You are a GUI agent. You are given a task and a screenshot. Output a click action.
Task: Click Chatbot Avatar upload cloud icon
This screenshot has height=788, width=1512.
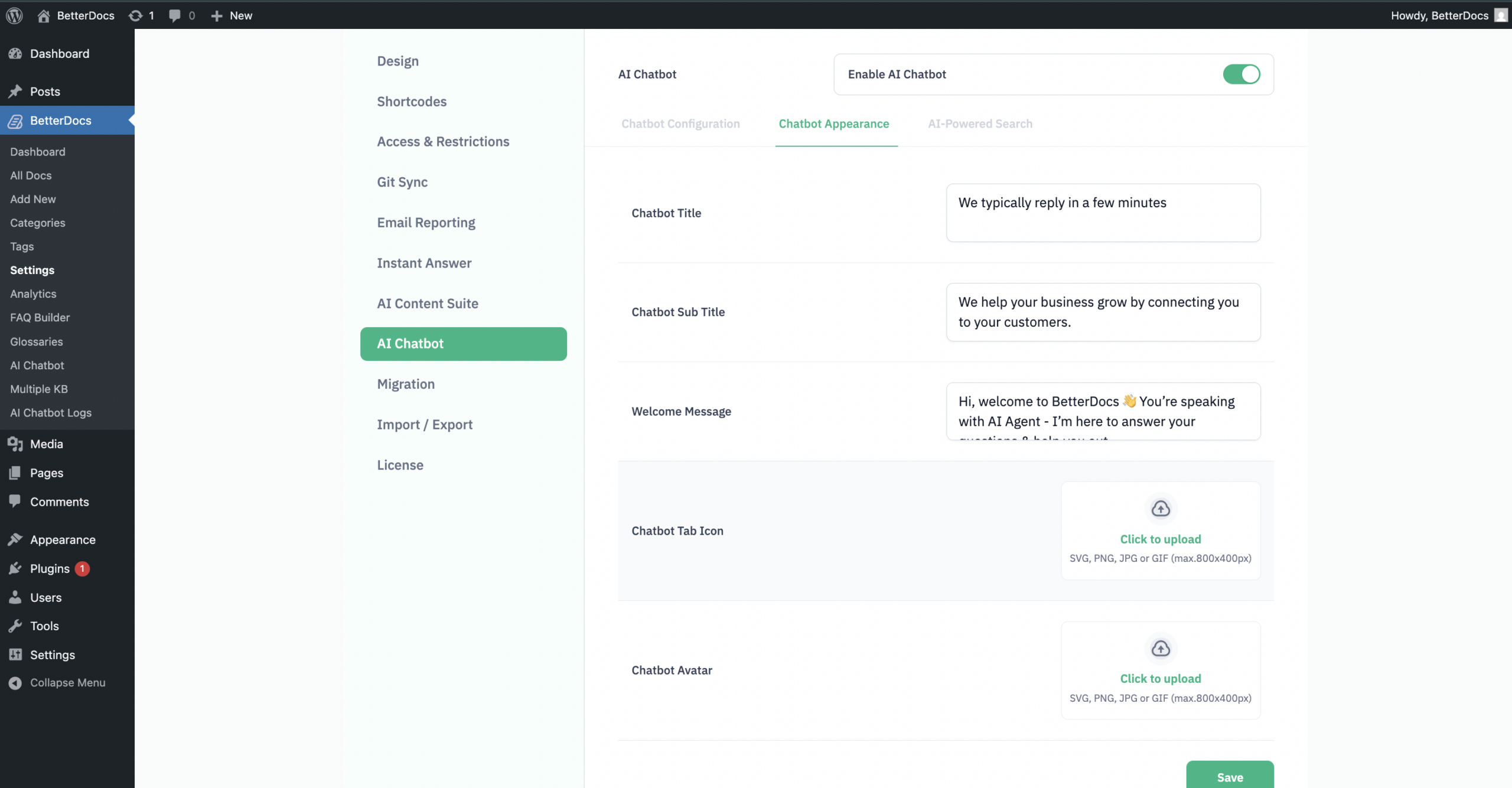click(x=1161, y=649)
